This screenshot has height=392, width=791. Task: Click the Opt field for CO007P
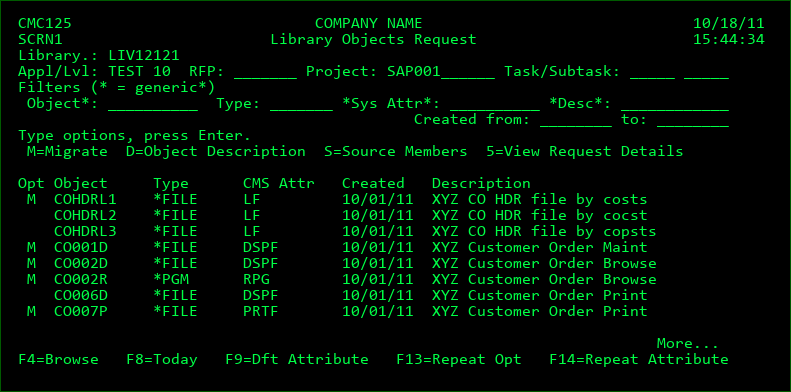pyautogui.click(x=31, y=312)
